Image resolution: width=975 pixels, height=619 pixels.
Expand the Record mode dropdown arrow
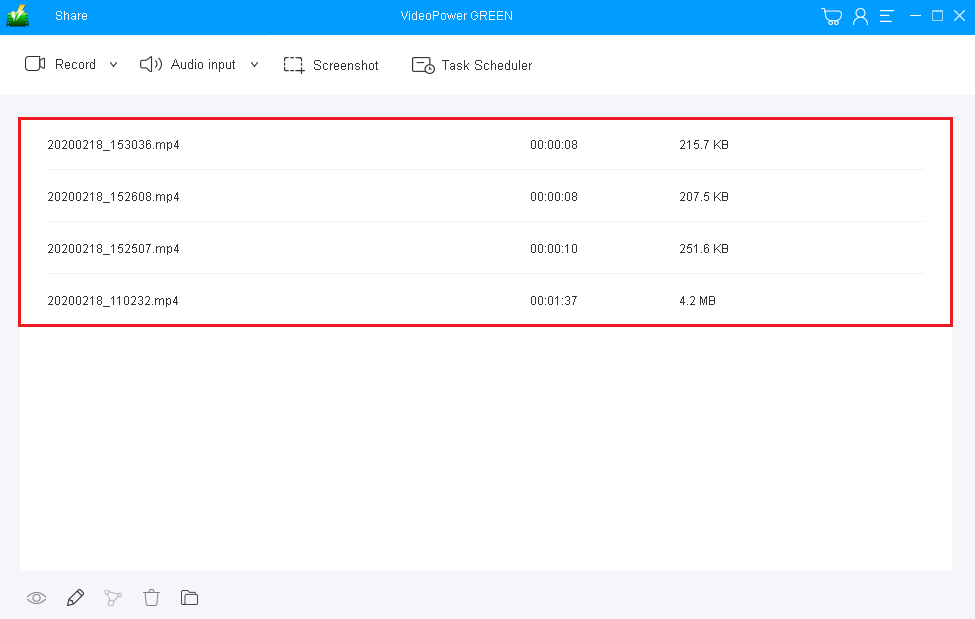pos(113,64)
